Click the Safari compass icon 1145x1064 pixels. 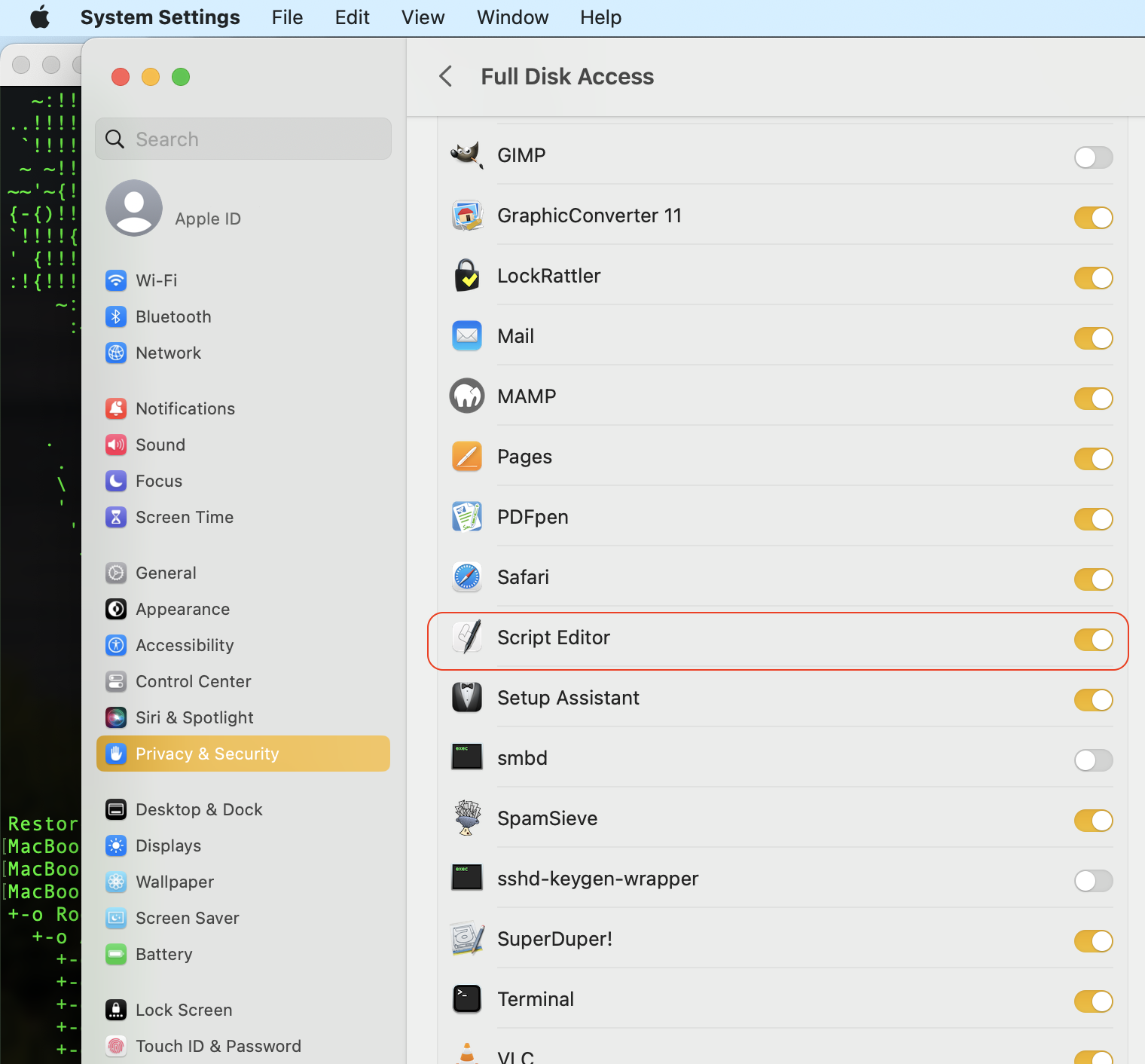point(467,577)
